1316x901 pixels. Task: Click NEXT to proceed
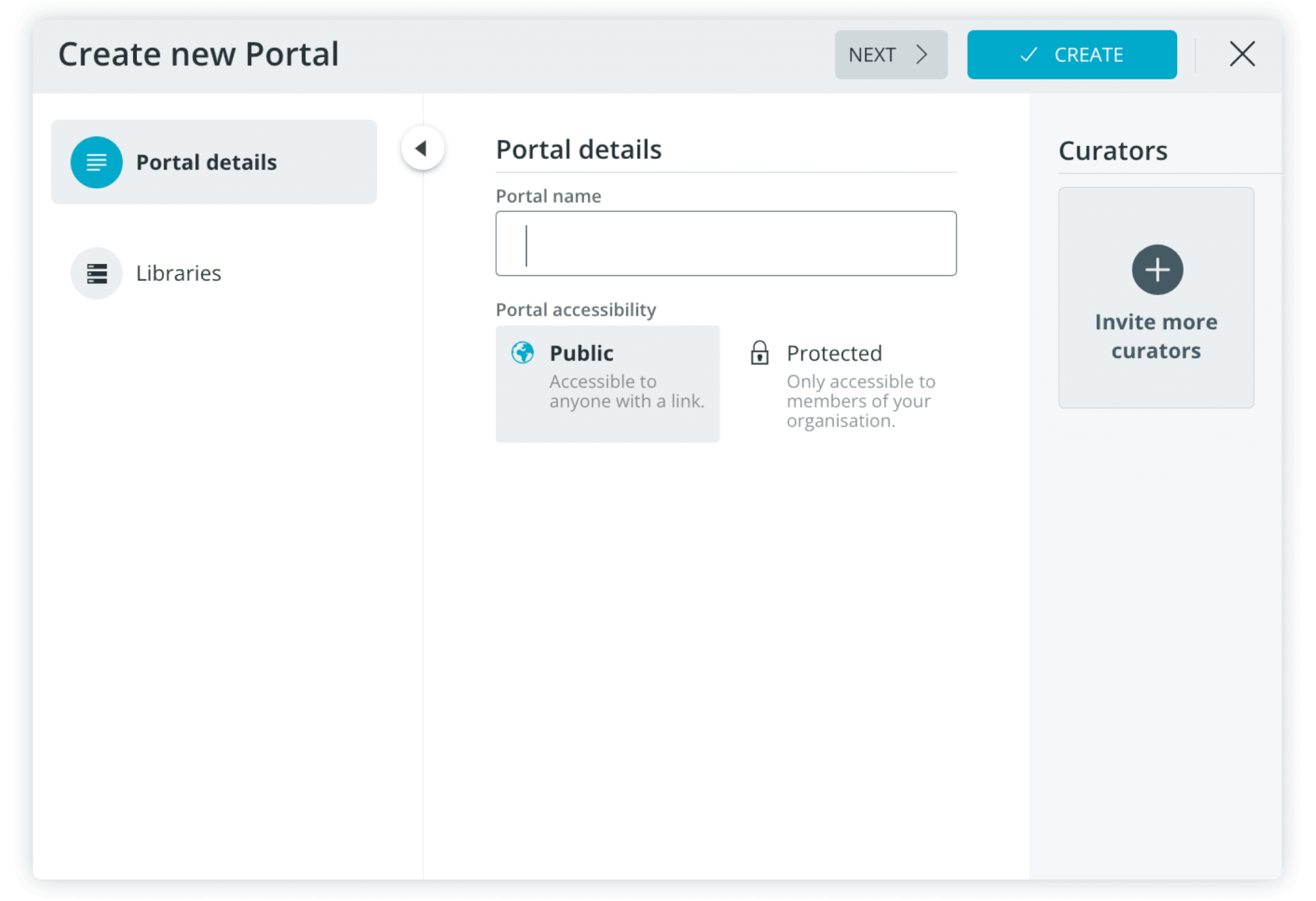click(x=891, y=55)
